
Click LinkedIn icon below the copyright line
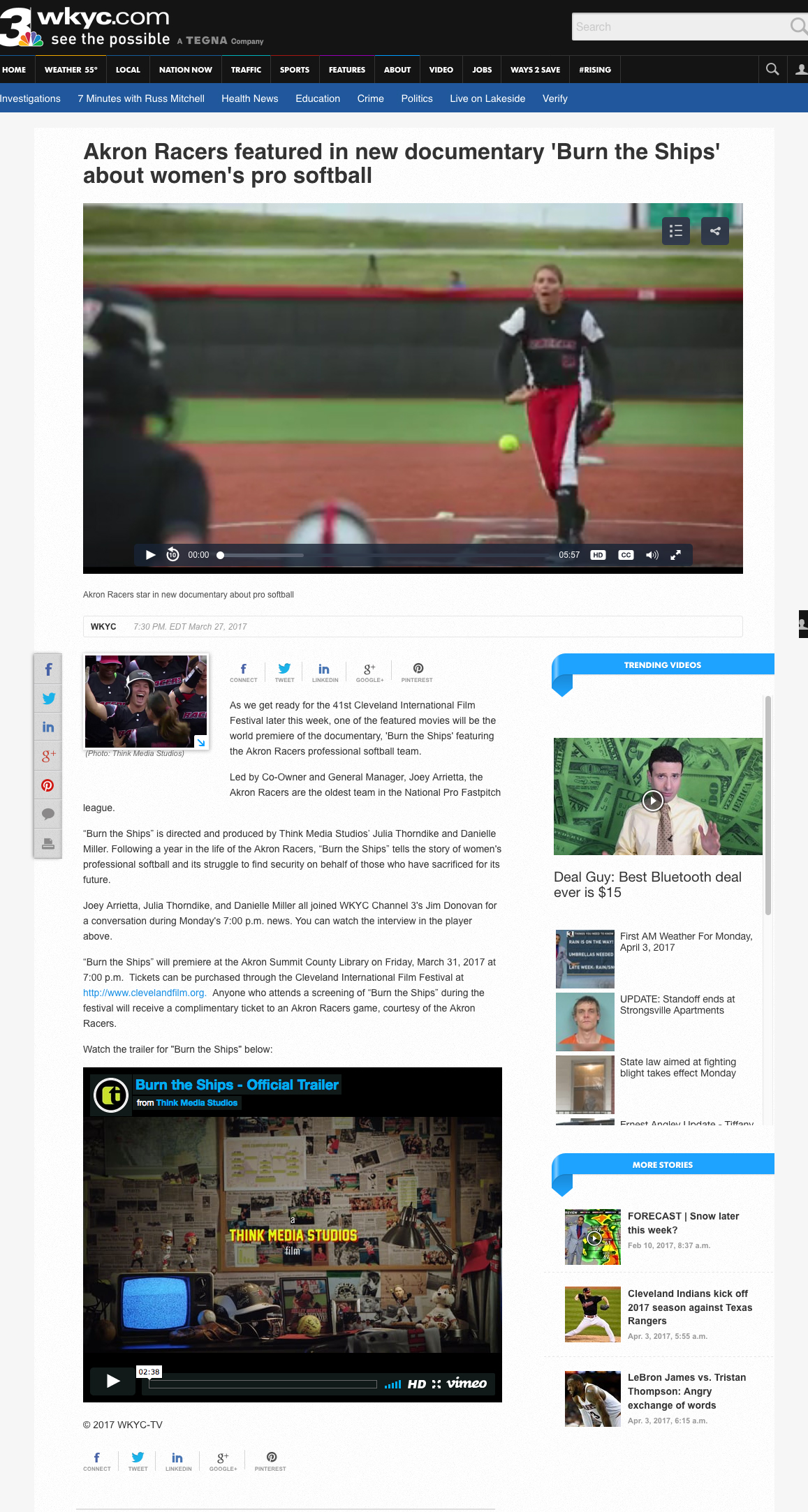178,1461
